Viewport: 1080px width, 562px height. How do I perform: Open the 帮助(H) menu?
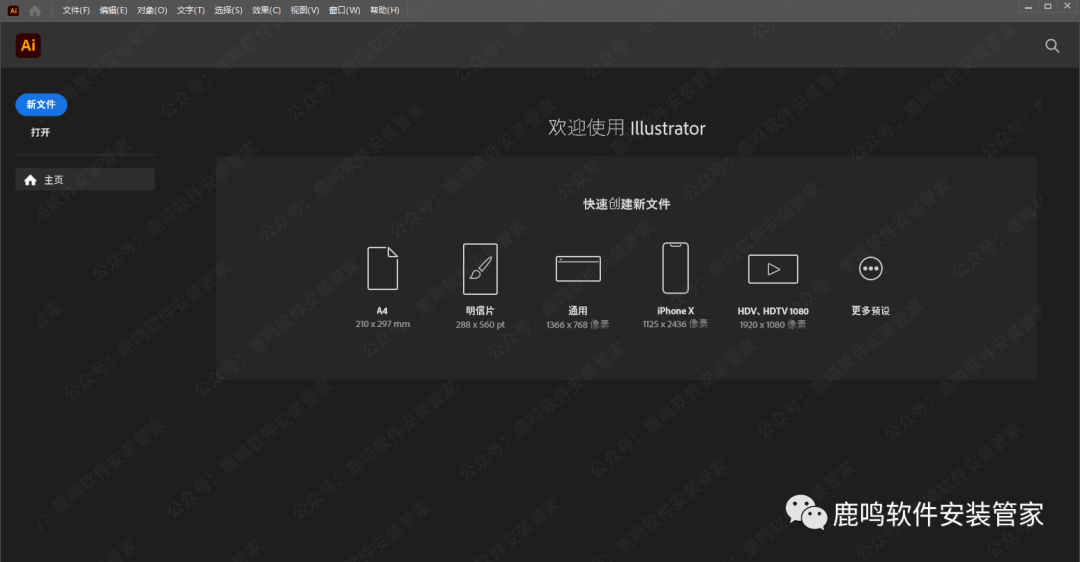click(384, 10)
